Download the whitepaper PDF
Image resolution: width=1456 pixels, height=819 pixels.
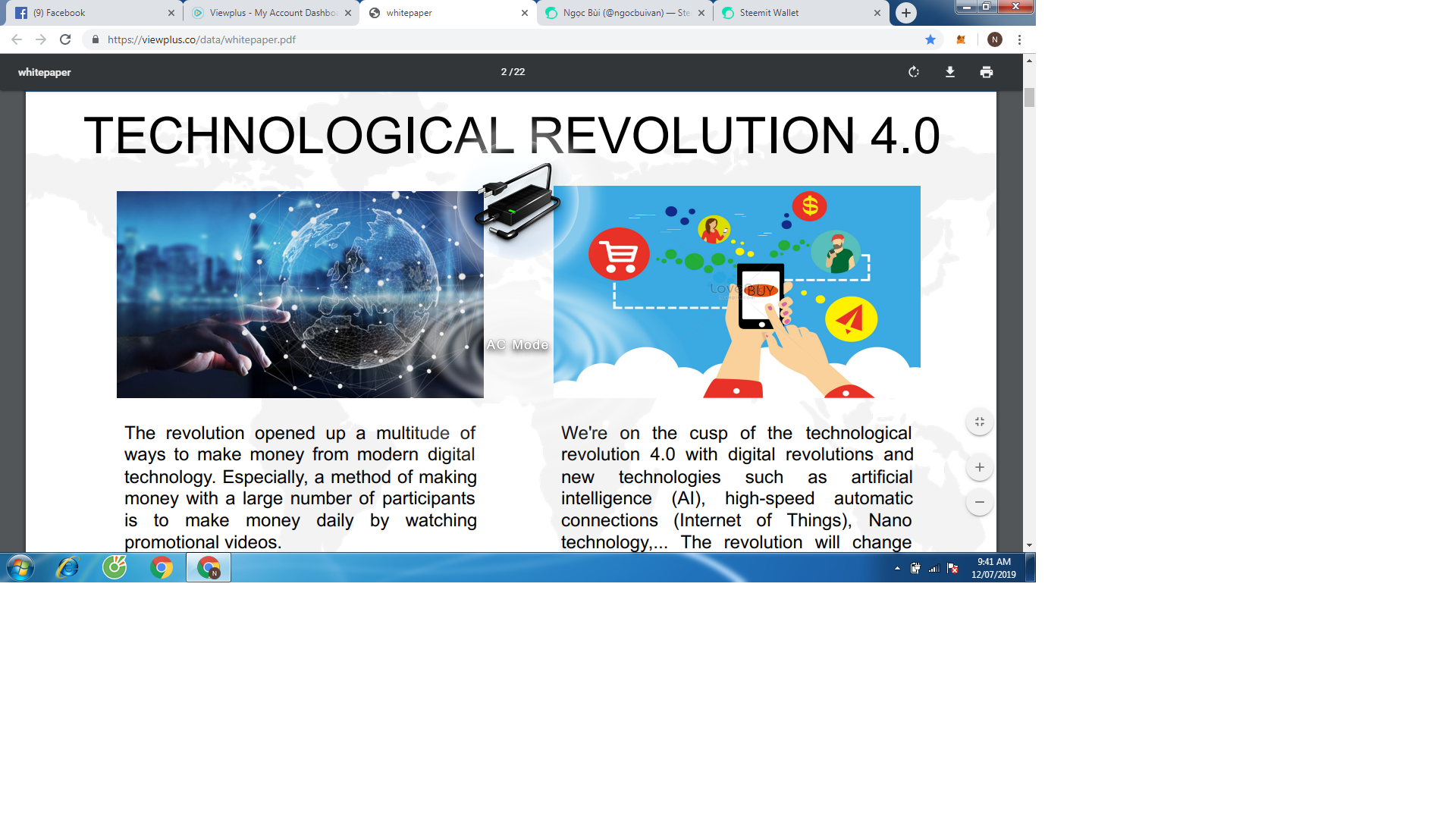coord(949,72)
